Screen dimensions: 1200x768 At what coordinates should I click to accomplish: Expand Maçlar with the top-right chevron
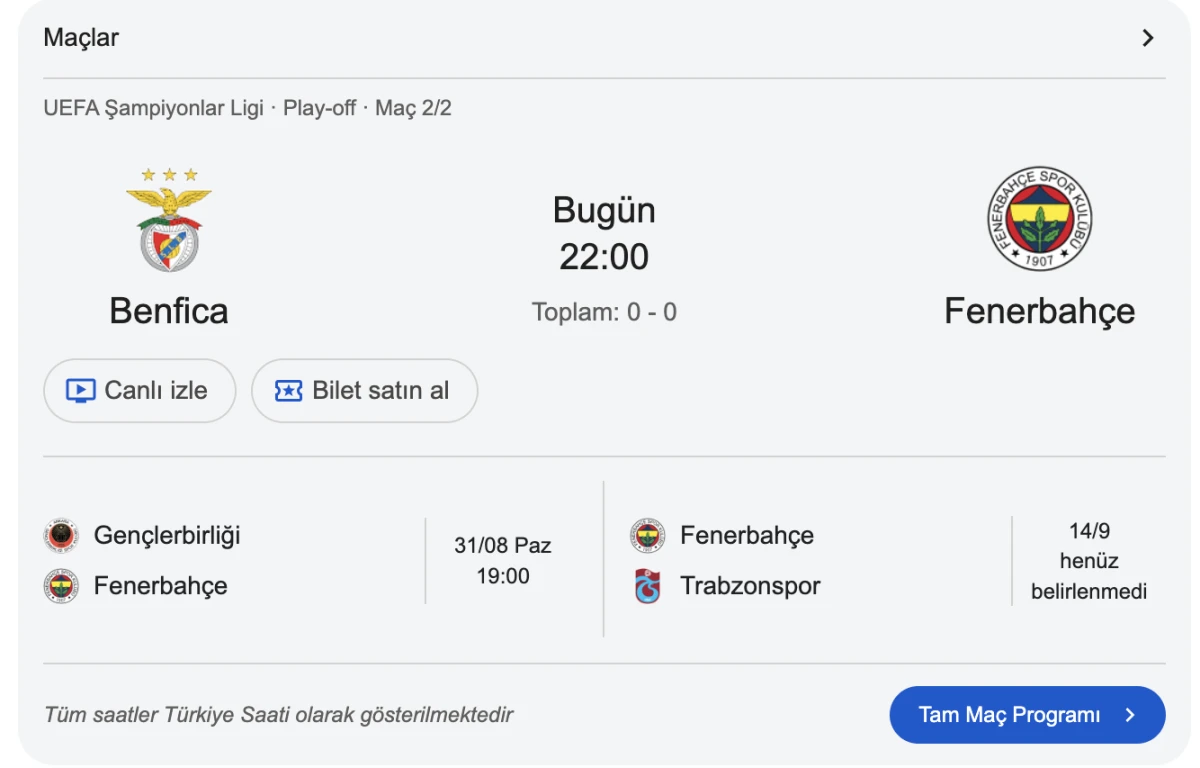coord(1148,38)
